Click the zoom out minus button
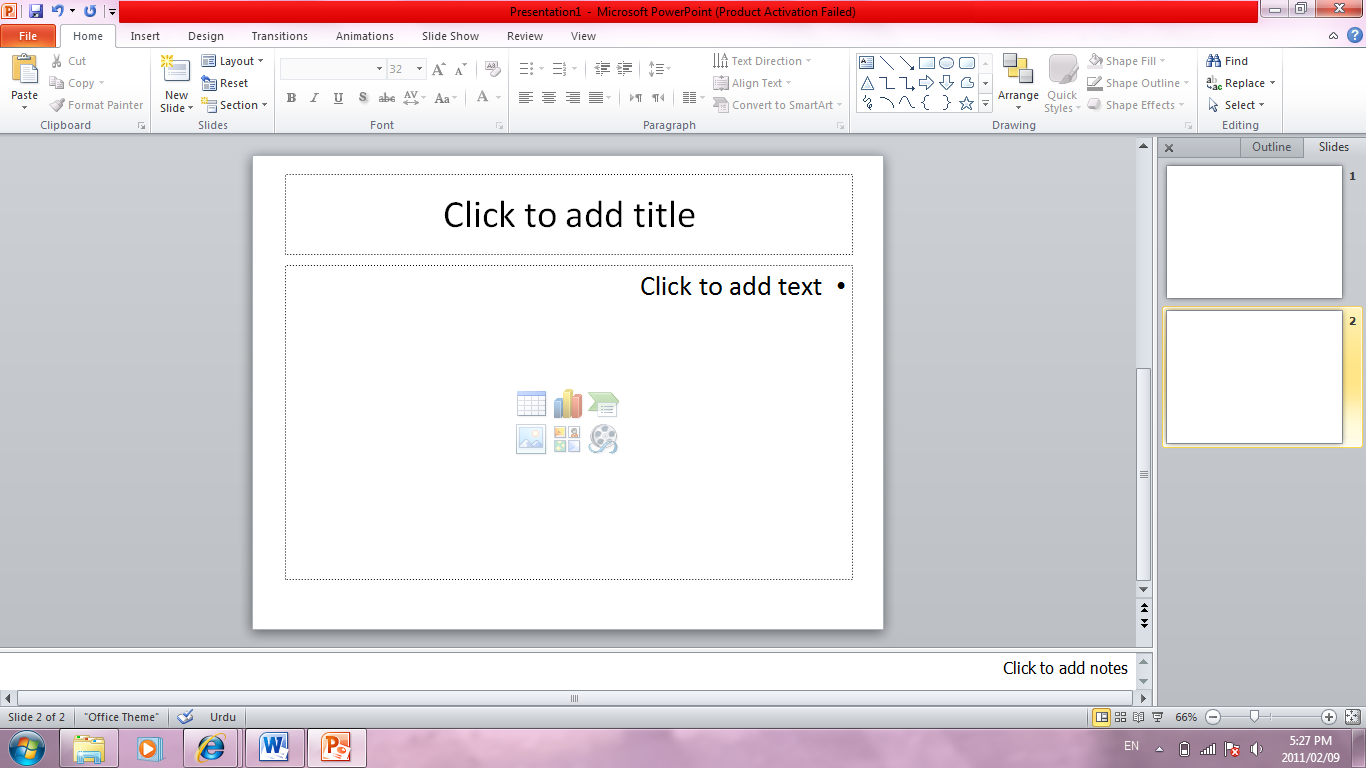The height and width of the screenshot is (768, 1366). [x=1213, y=717]
